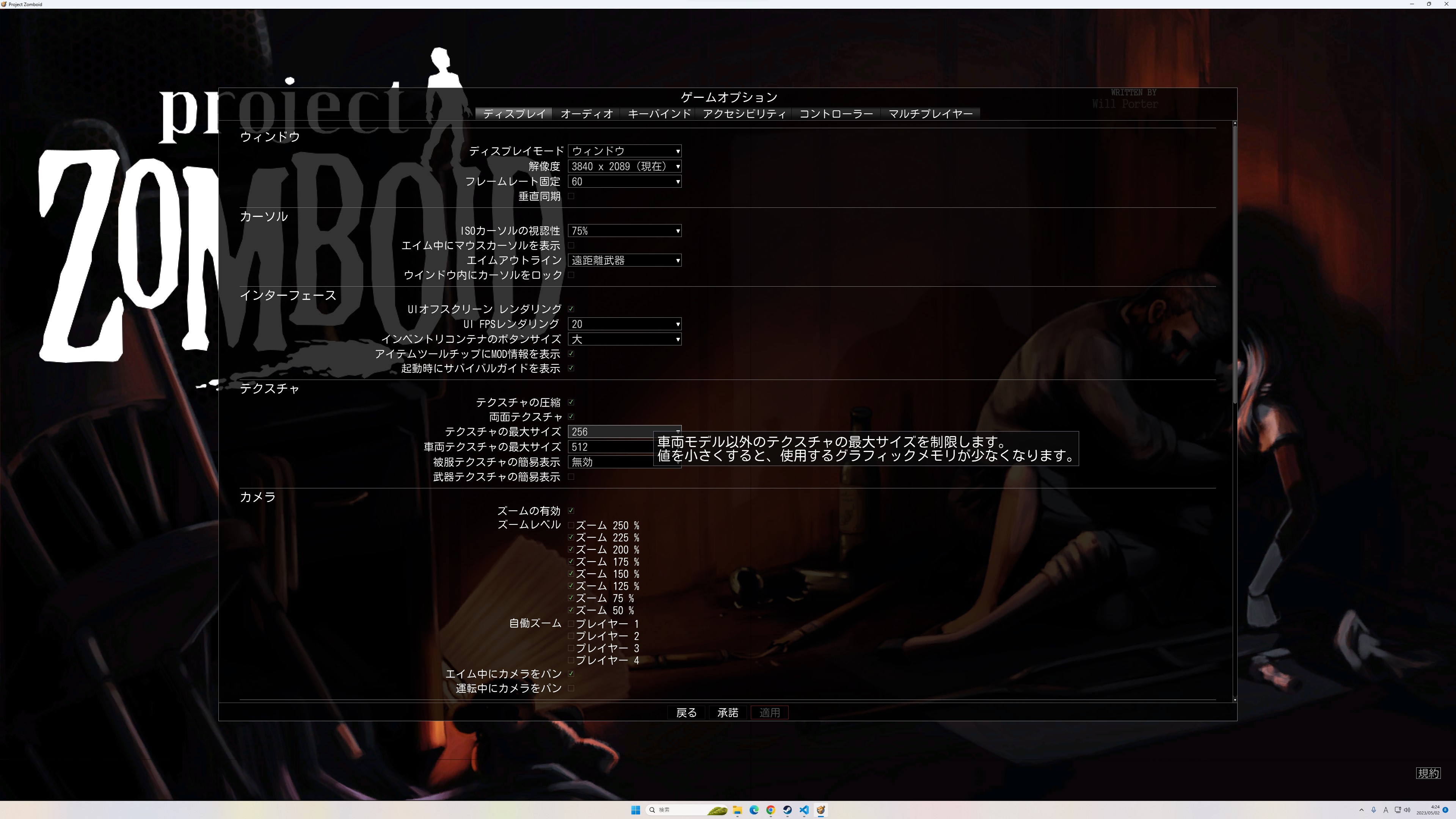Screen dimensions: 1456x819
Task: Enable auto zoom for プレイヤー 1
Action: click(571, 624)
